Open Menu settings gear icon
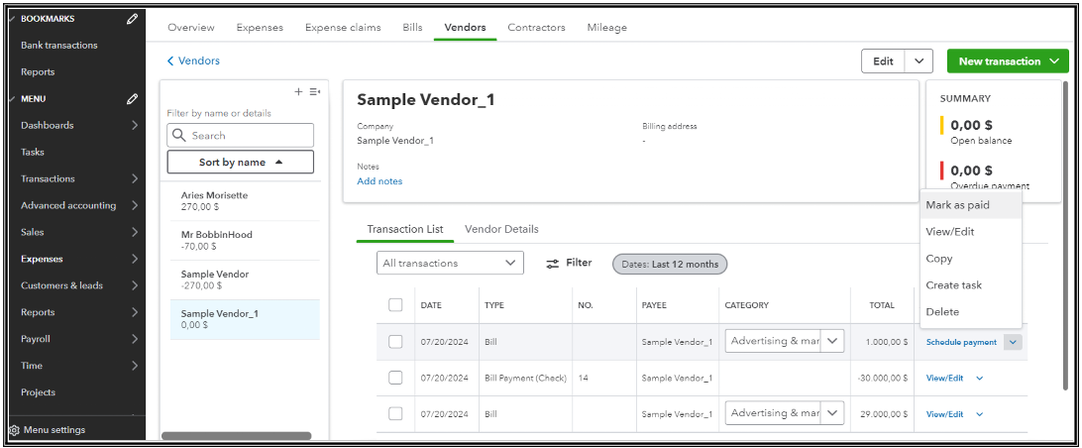Viewport: 1082px width, 448px height. coord(14,430)
